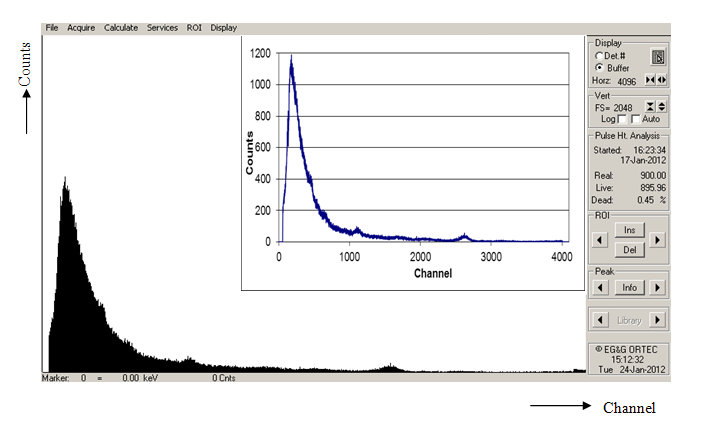Jump to next Peak with right arrow
The height and width of the screenshot is (421, 701).
657,288
